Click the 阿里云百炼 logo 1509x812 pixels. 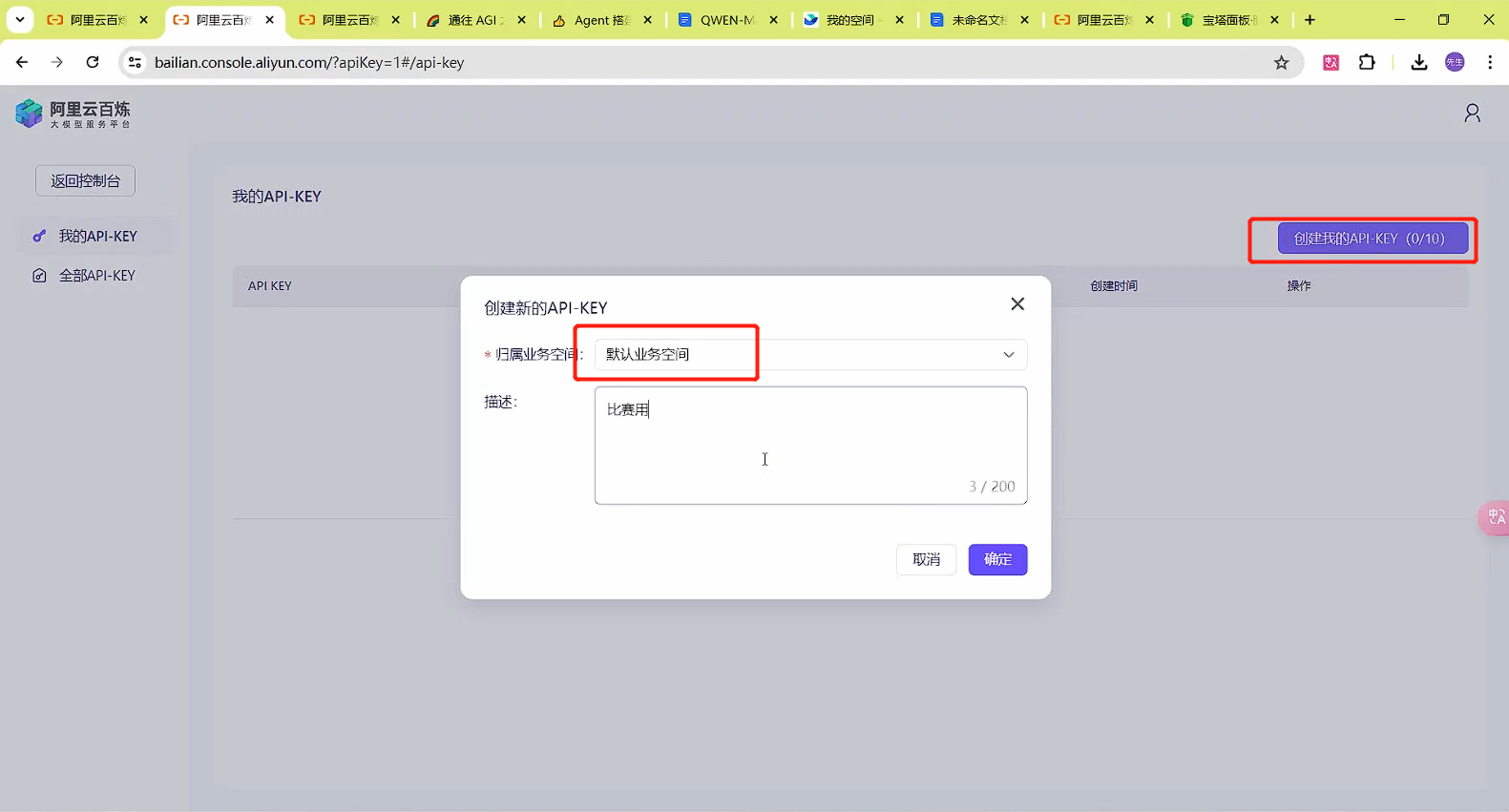click(73, 114)
